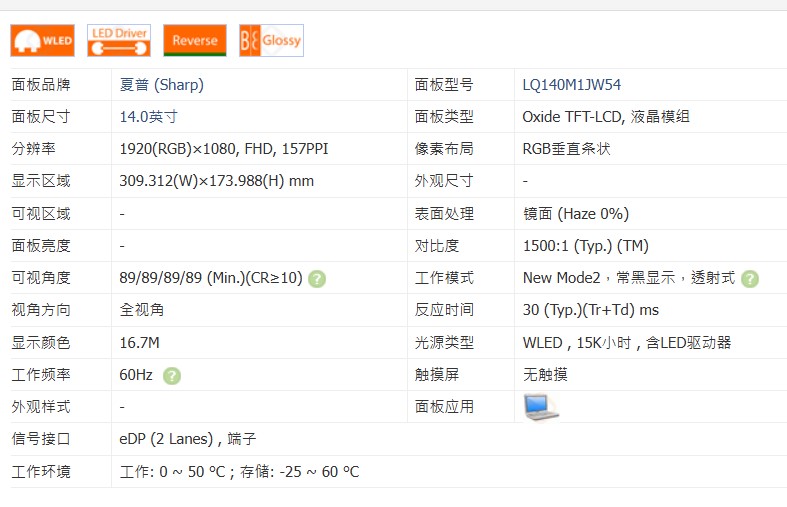
Task: Open help icon beside 89/89/89/89 viewing angle
Action: [317, 278]
